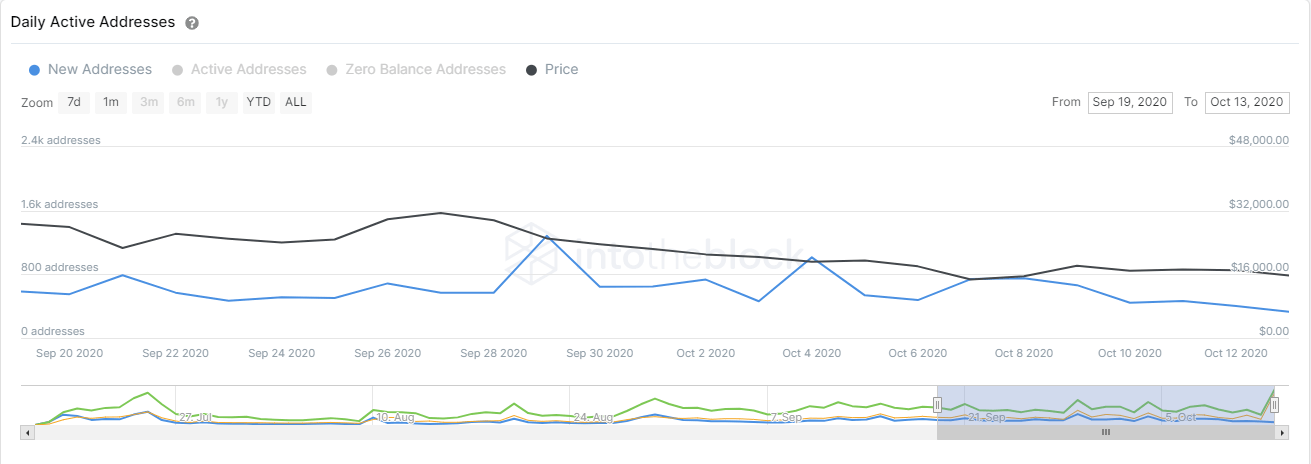The height and width of the screenshot is (464, 1311).
Task: Click the navigator scrollbar thumb grip
Action: coord(1106,432)
